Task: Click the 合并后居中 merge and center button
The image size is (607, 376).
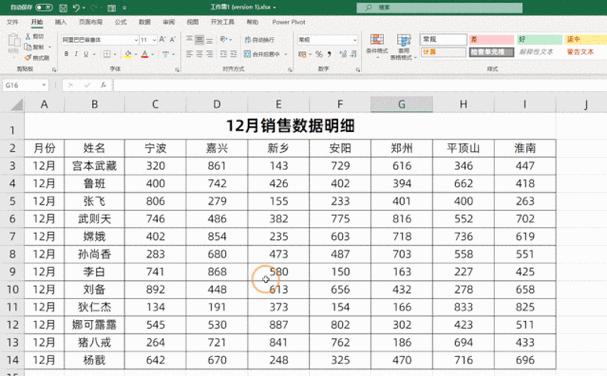Action: (262, 54)
